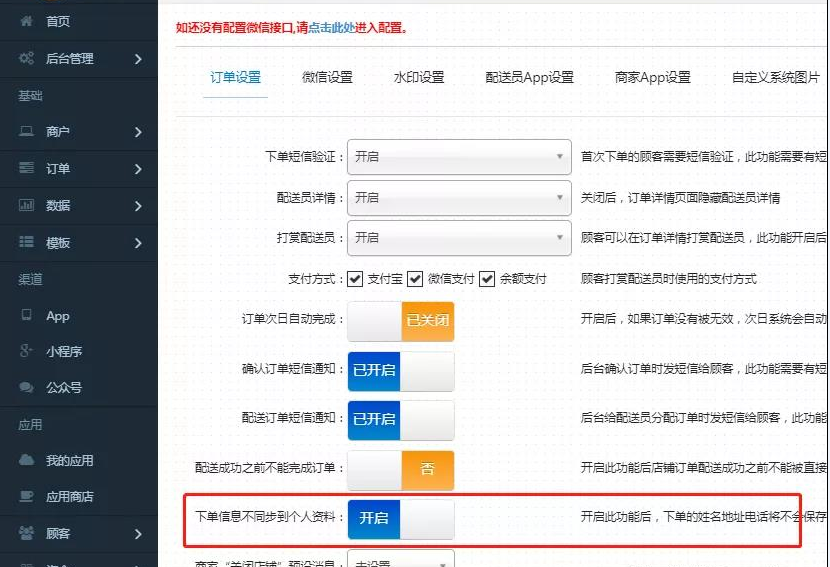Click the home icon beside 首页
This screenshot has height=567, width=830.
coord(26,21)
